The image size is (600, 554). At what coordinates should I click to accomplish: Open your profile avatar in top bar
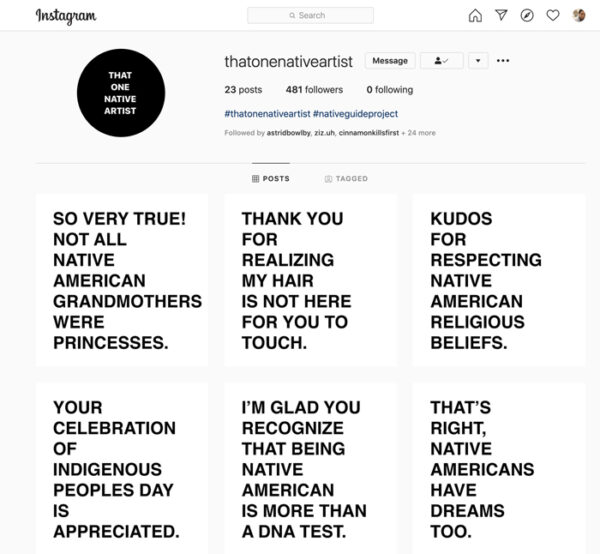coord(579,15)
